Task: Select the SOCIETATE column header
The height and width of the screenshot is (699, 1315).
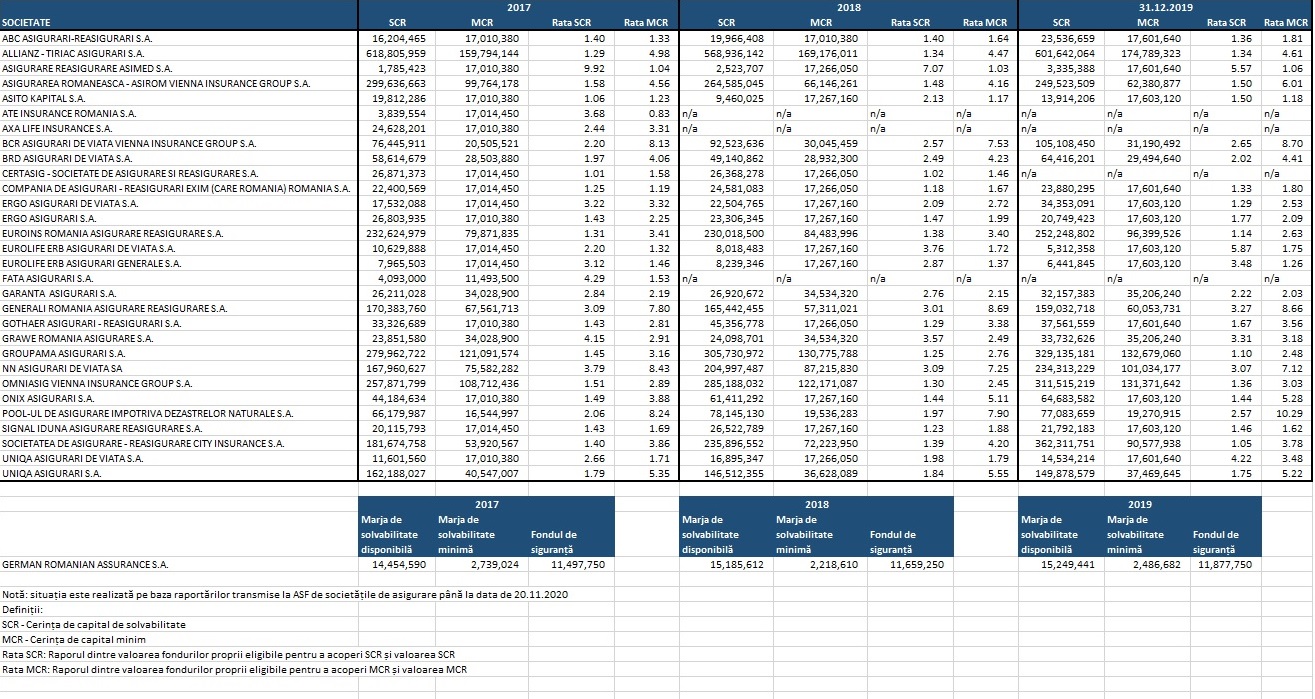Action: point(27,21)
